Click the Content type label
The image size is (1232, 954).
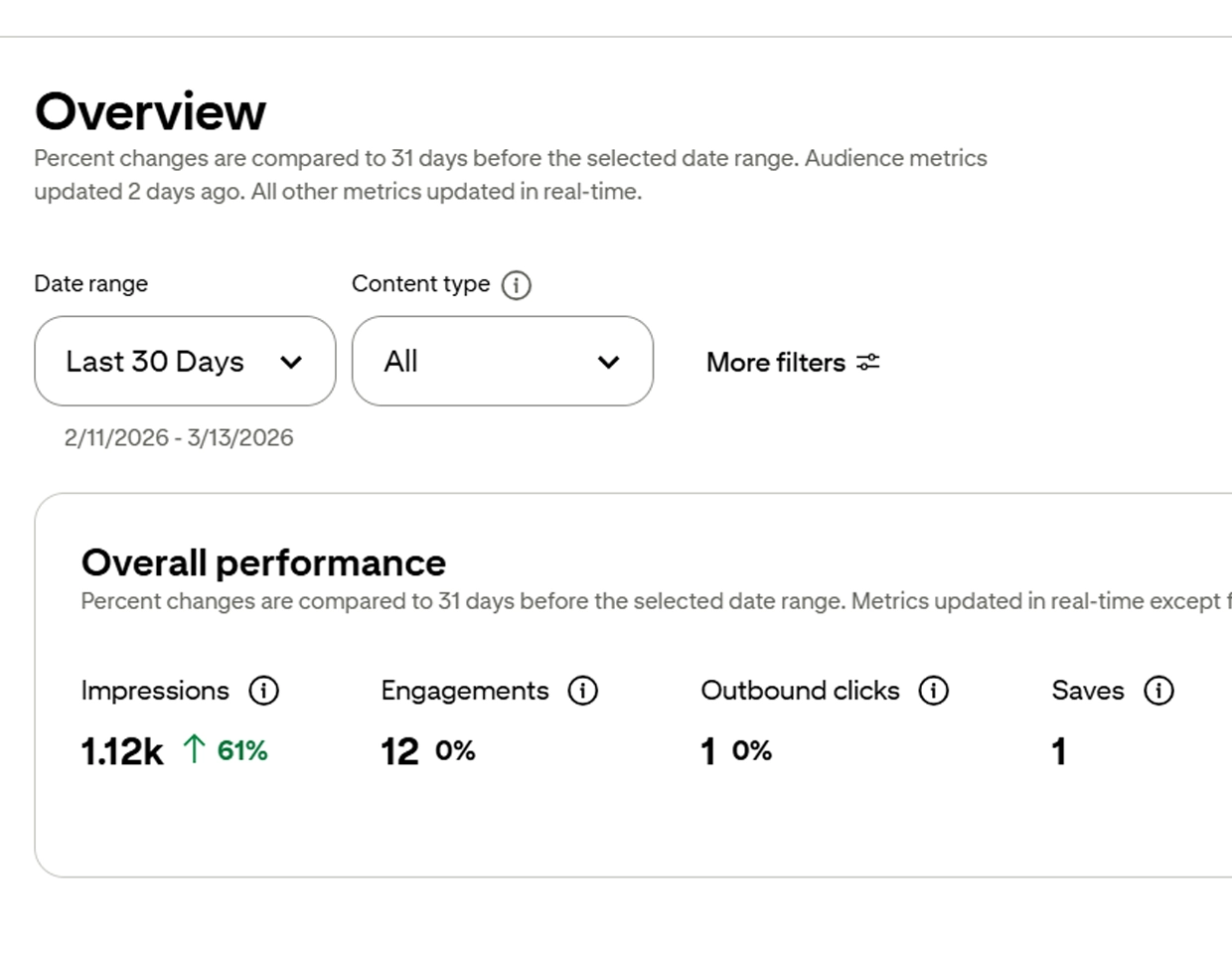tap(421, 284)
